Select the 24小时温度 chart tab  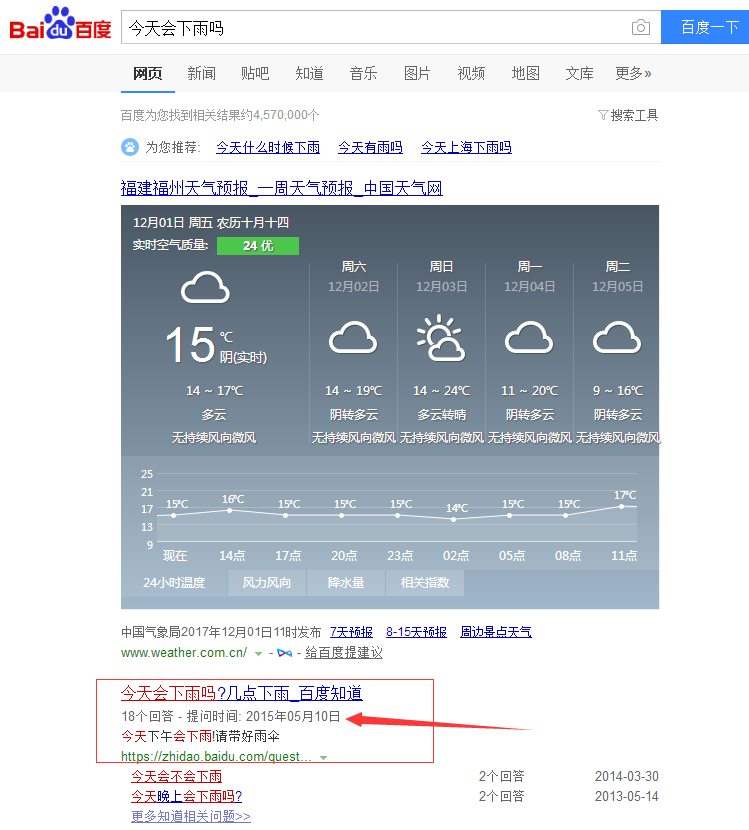174,583
